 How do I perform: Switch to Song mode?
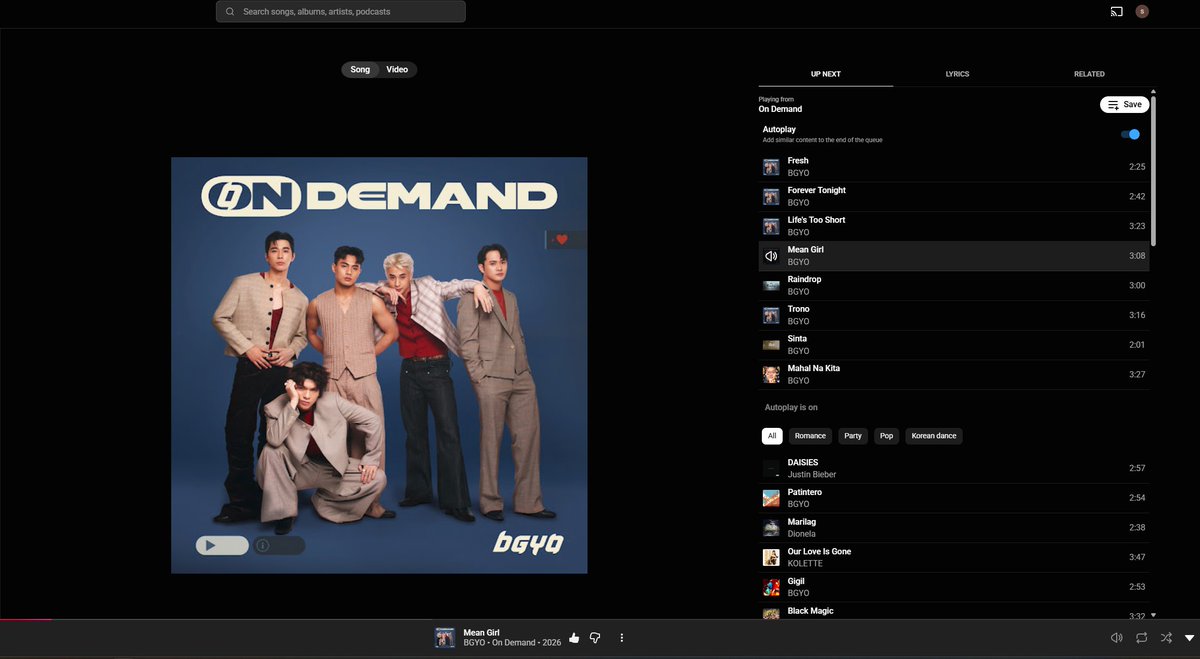360,70
